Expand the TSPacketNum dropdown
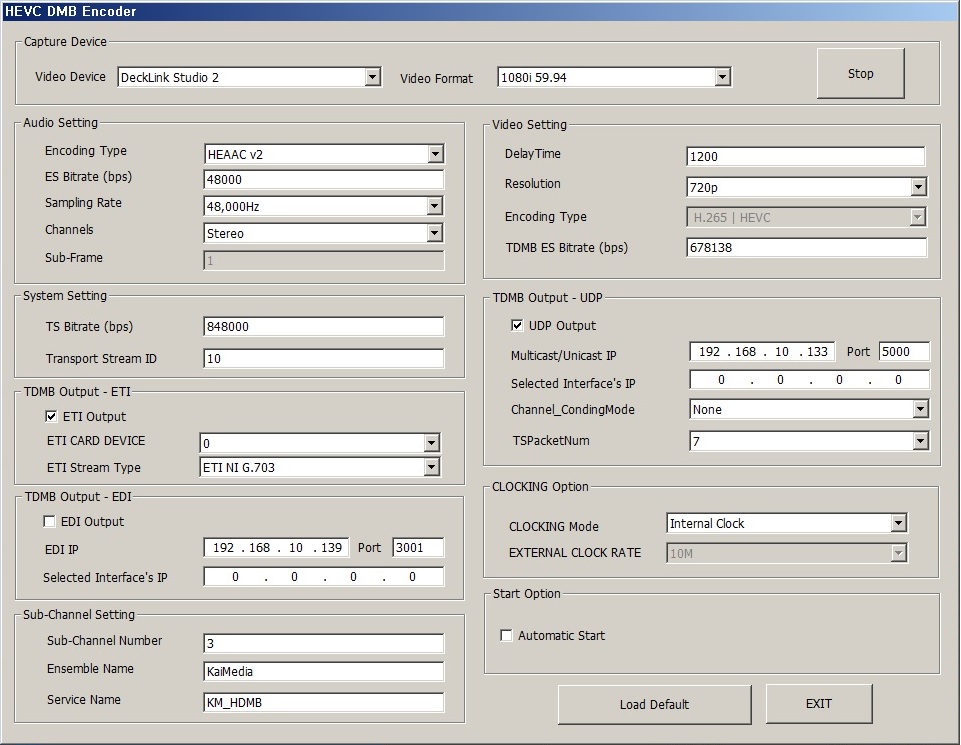 click(919, 441)
